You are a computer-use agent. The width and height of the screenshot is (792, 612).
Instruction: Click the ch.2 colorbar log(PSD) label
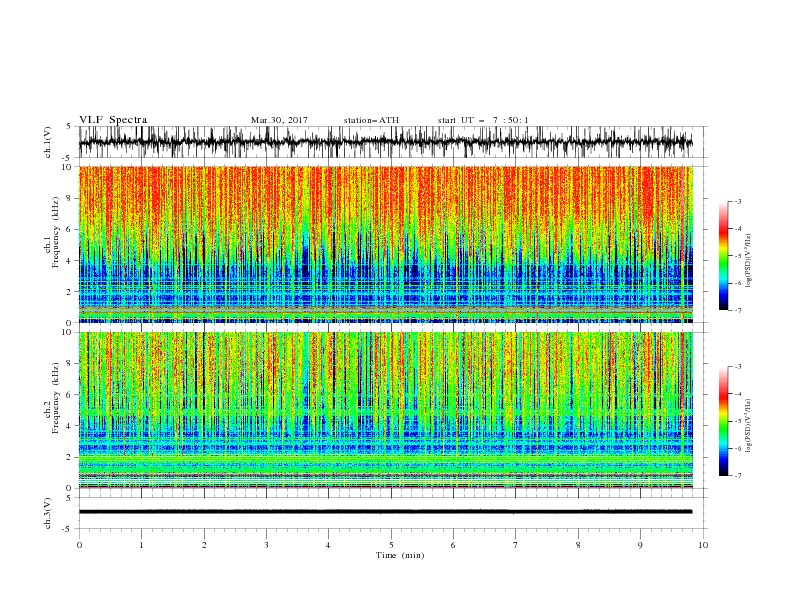point(749,425)
